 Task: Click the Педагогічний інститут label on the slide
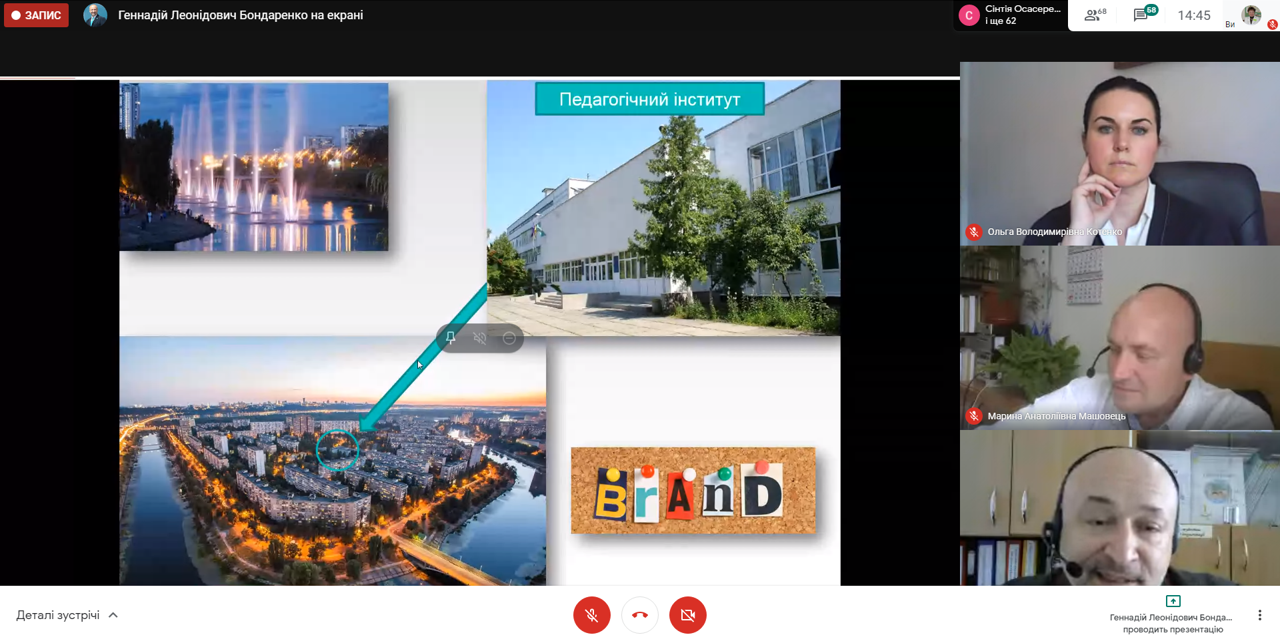(x=649, y=99)
